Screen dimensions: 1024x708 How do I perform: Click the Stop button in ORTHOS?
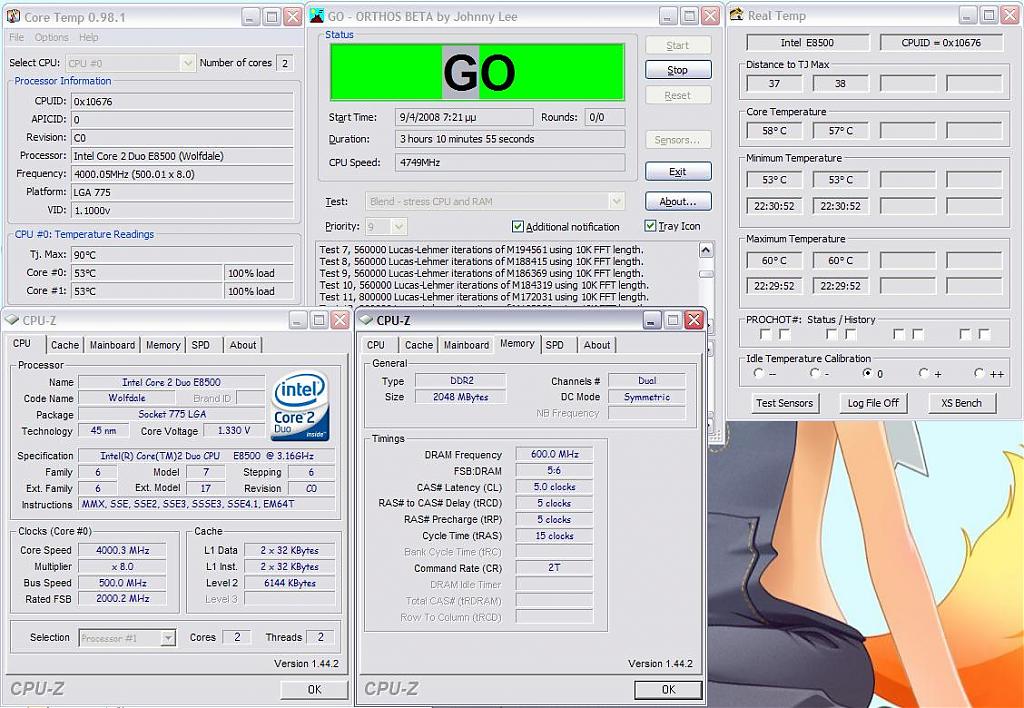678,70
